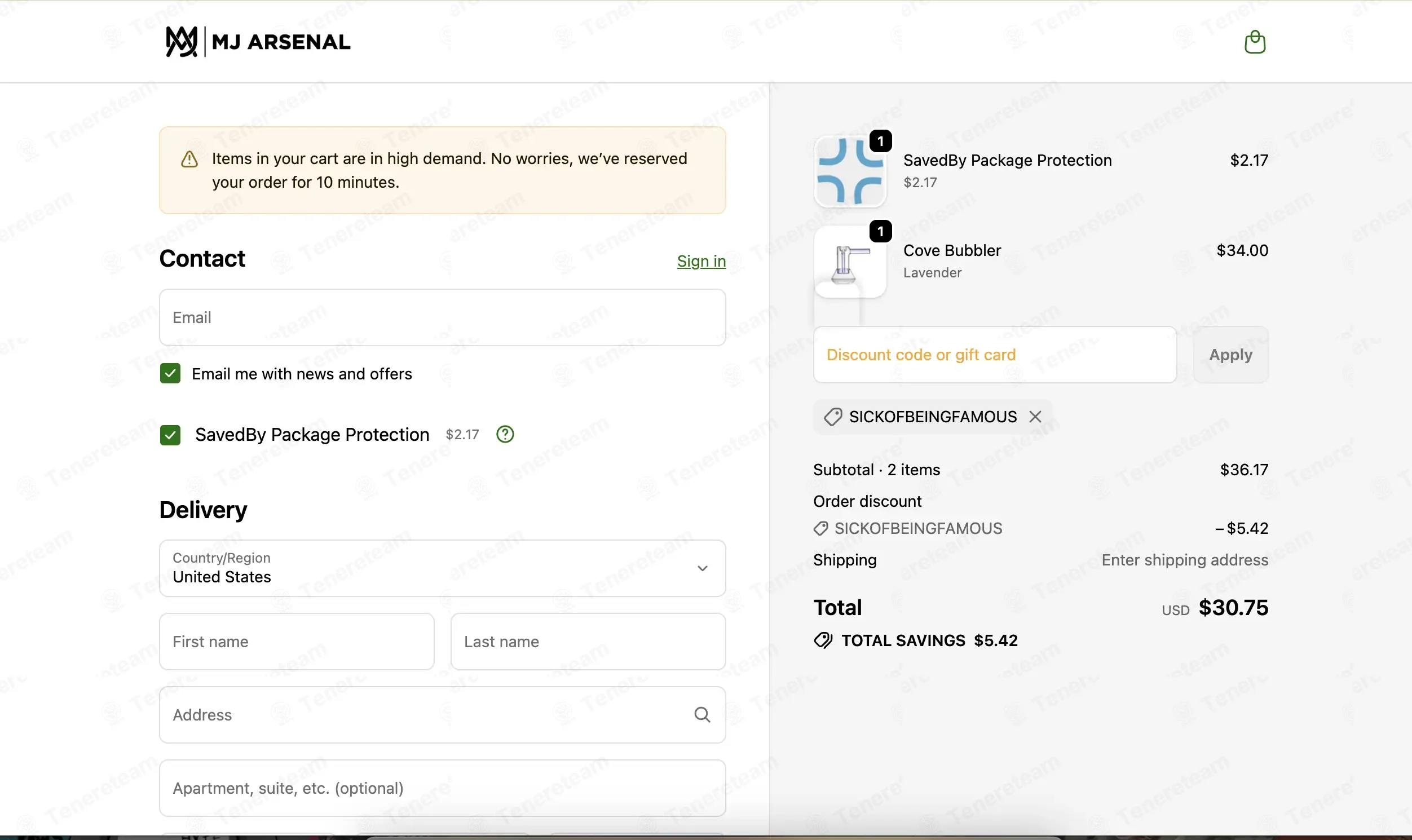Click the Cove Bubbler product thumbnail

pyautogui.click(x=850, y=262)
